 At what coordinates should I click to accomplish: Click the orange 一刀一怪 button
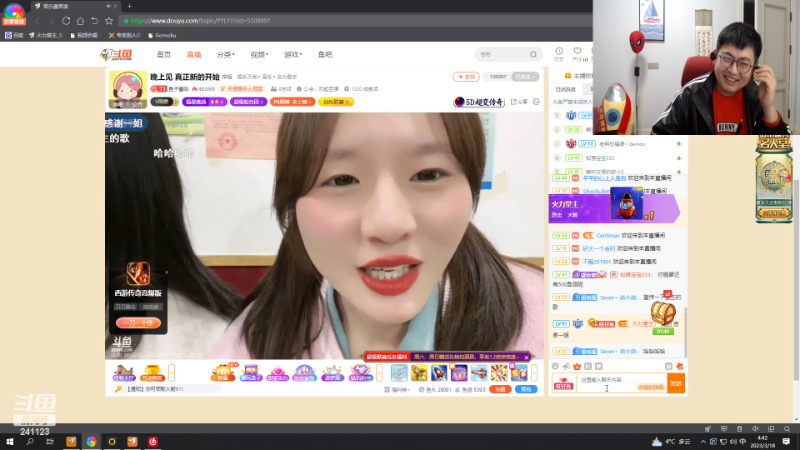click(138, 323)
